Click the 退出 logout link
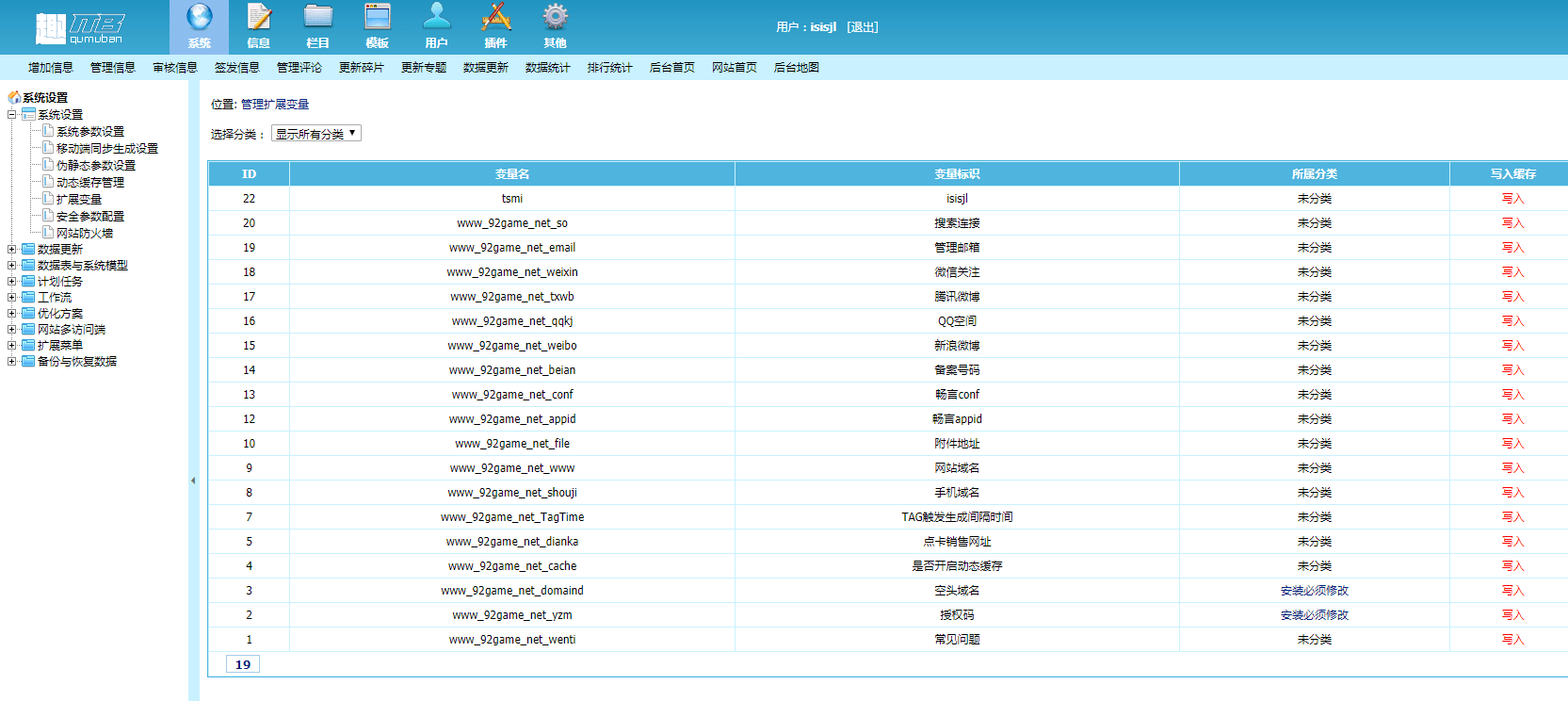 pyautogui.click(x=862, y=27)
